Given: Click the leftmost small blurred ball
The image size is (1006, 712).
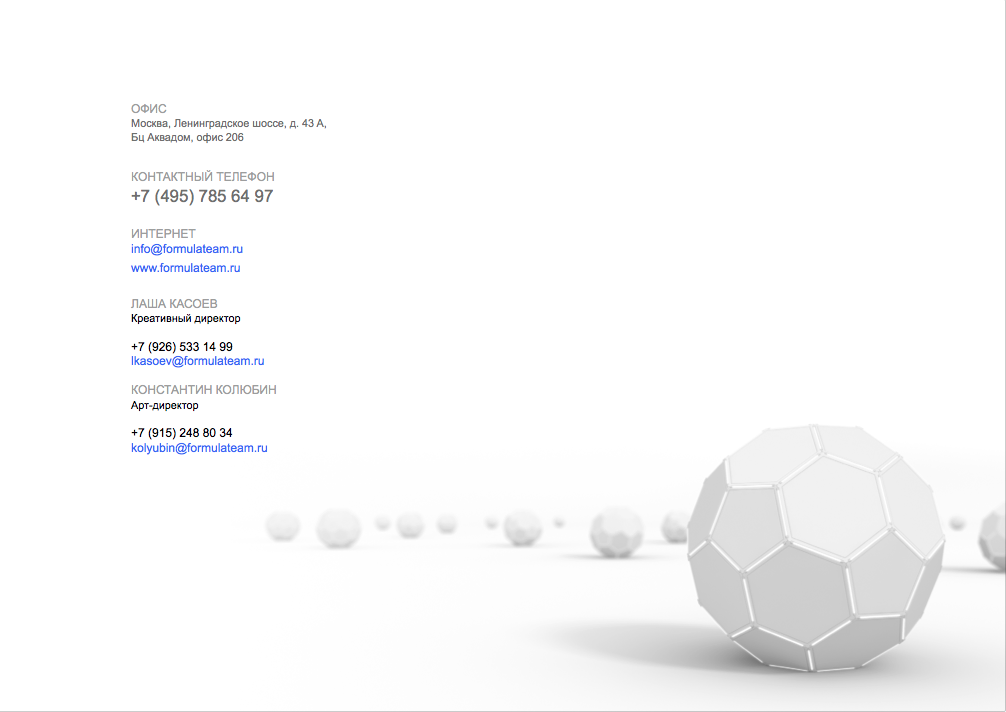Looking at the screenshot, I should coord(282,526).
